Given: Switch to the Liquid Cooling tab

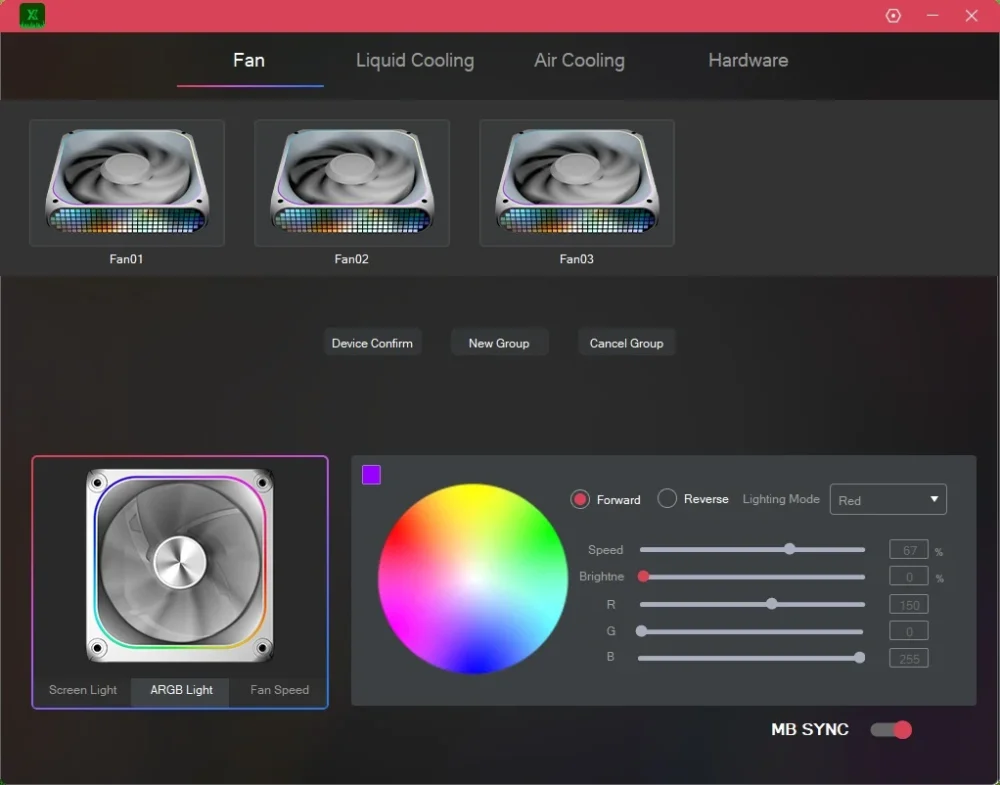Looking at the screenshot, I should 415,61.
